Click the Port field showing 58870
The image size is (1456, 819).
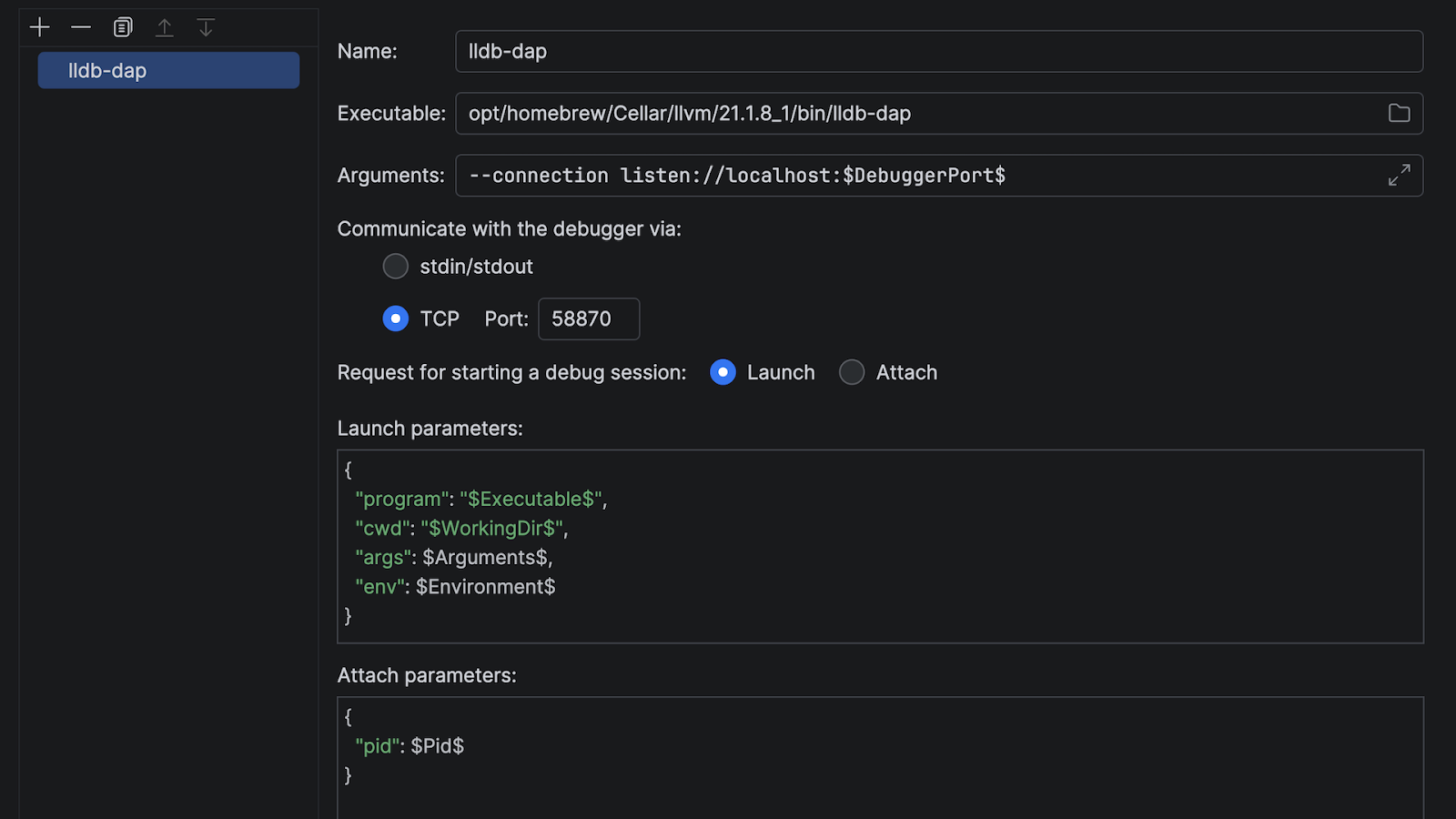click(x=588, y=318)
